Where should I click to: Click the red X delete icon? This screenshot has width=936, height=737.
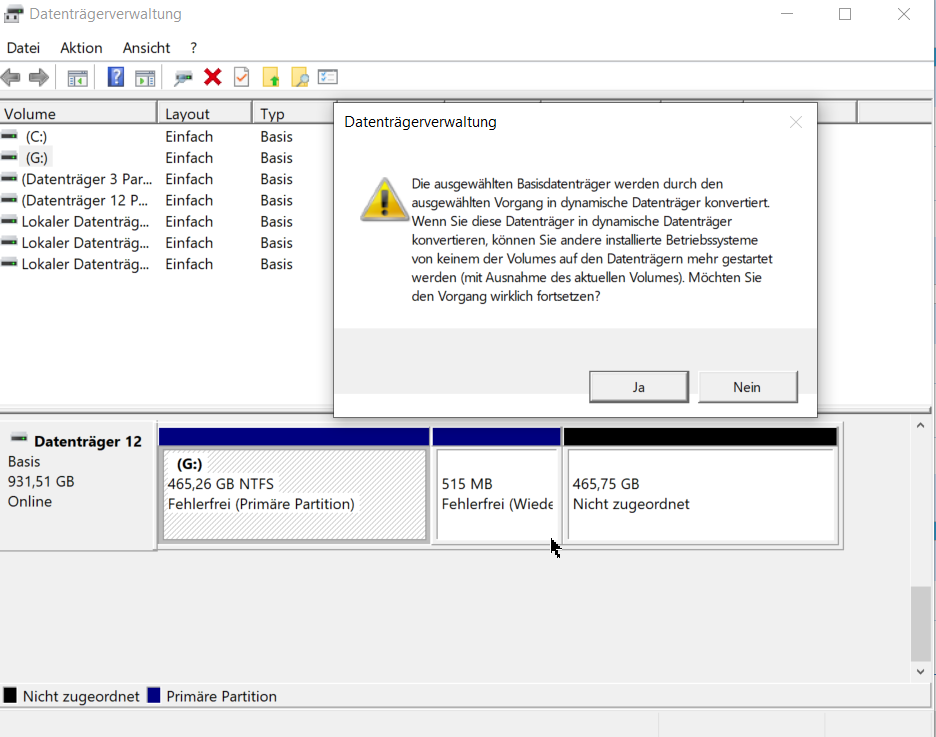pos(212,77)
